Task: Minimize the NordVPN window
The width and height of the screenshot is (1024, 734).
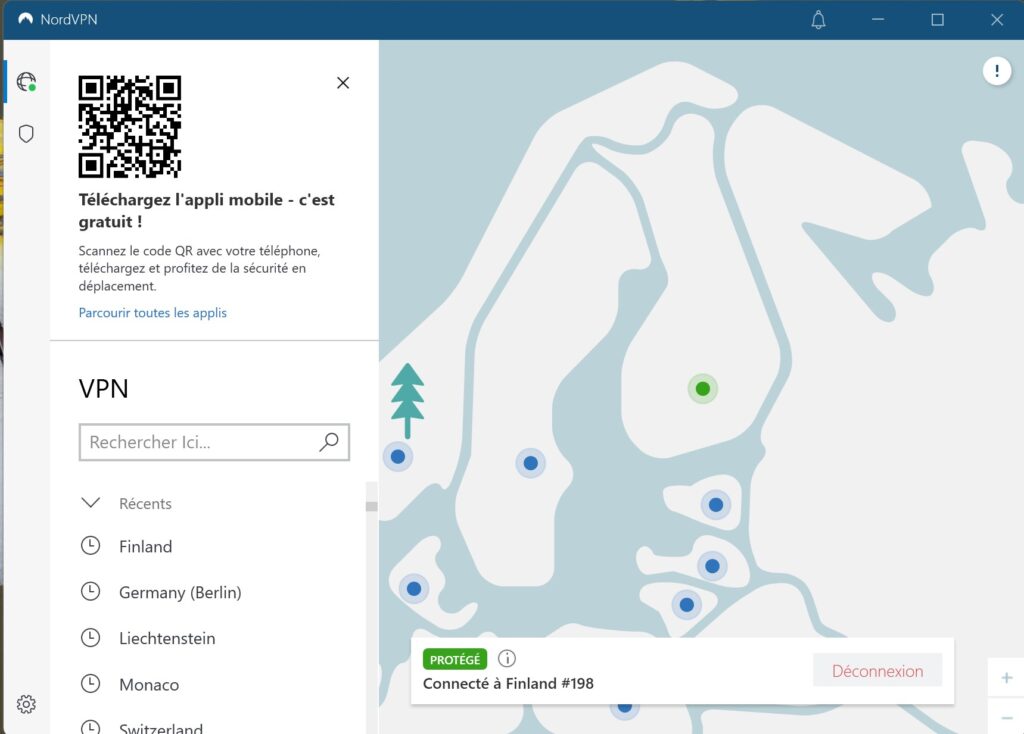Action: tap(878, 20)
